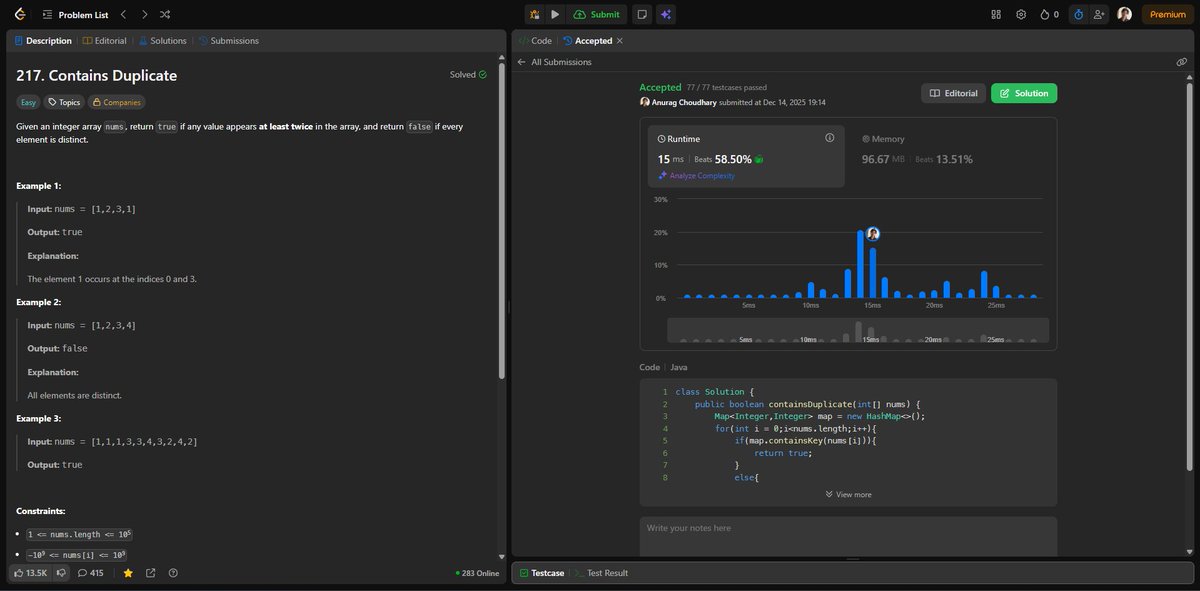Go to previous problem arrow
Screen dimensions: 1200x591
(123, 15)
